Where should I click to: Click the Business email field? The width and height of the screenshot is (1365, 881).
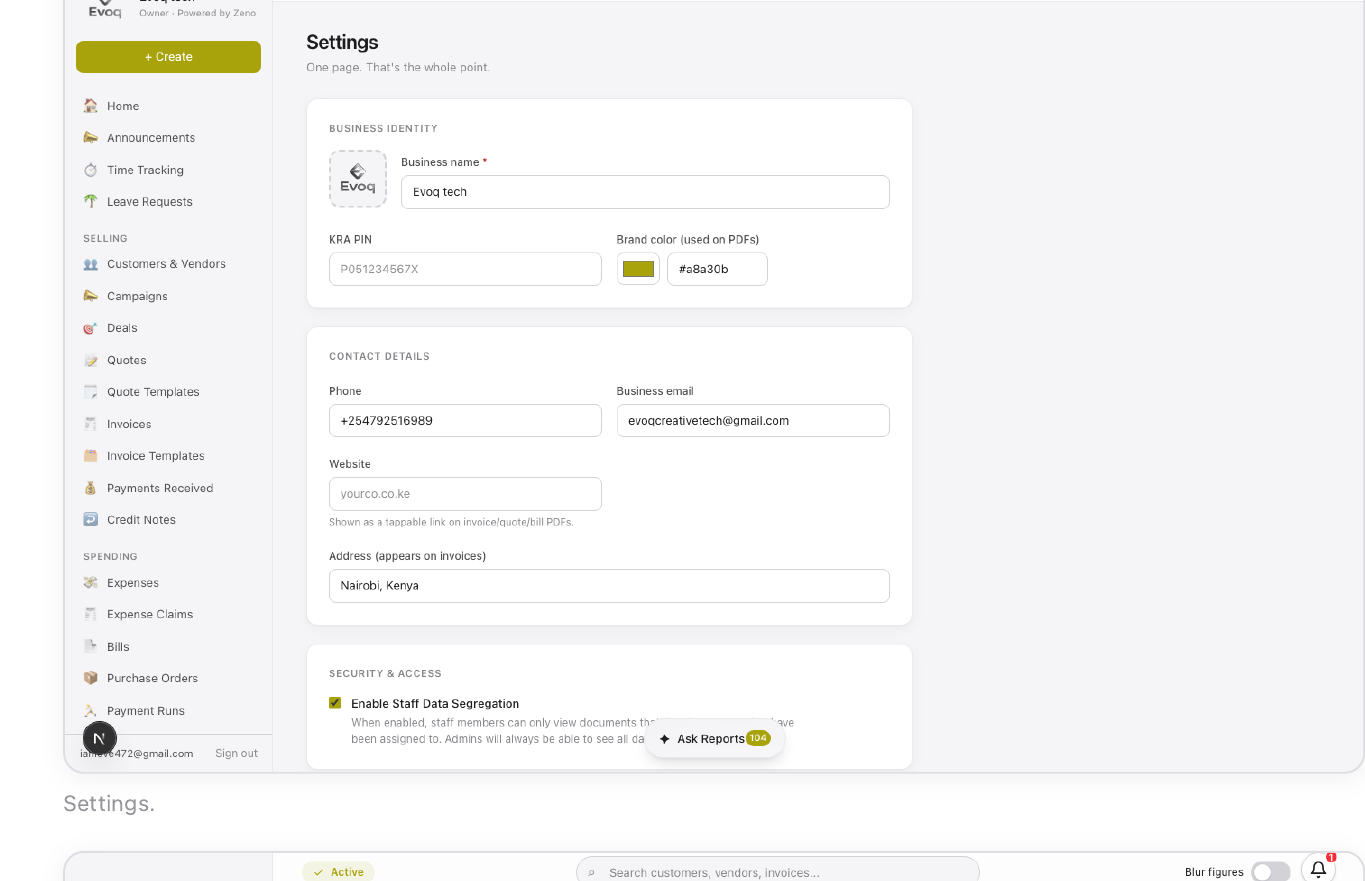pyautogui.click(x=753, y=421)
